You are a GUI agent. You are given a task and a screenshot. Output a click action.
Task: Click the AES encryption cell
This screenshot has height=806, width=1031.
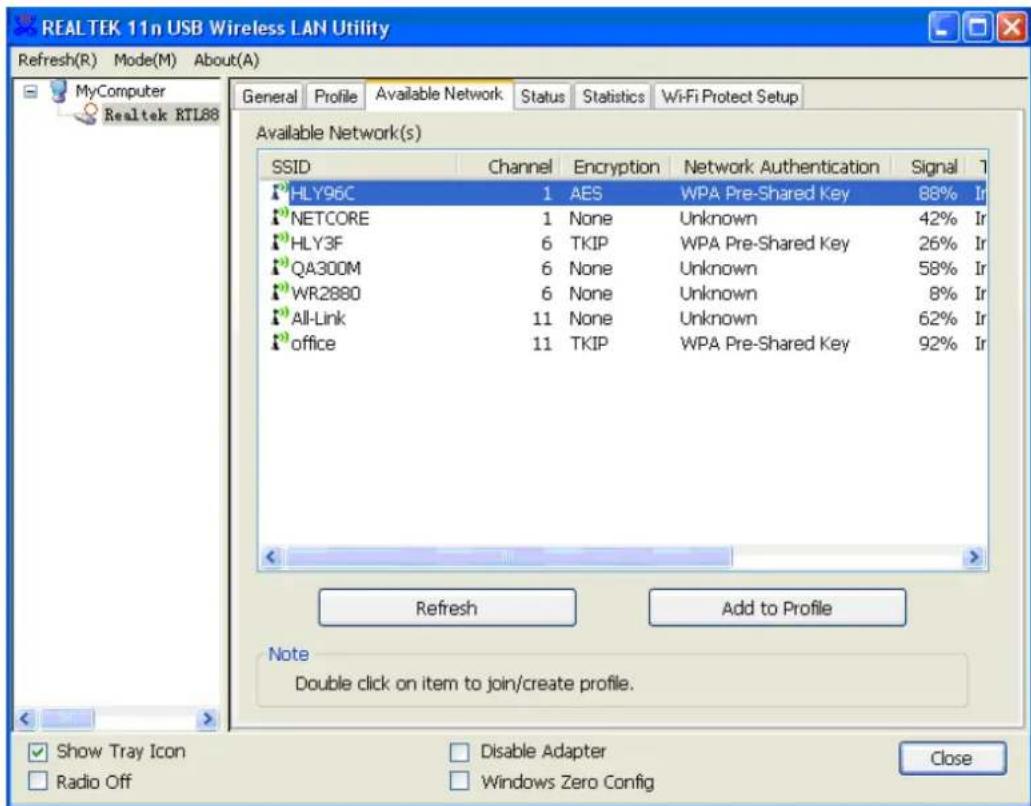pyautogui.click(x=586, y=193)
